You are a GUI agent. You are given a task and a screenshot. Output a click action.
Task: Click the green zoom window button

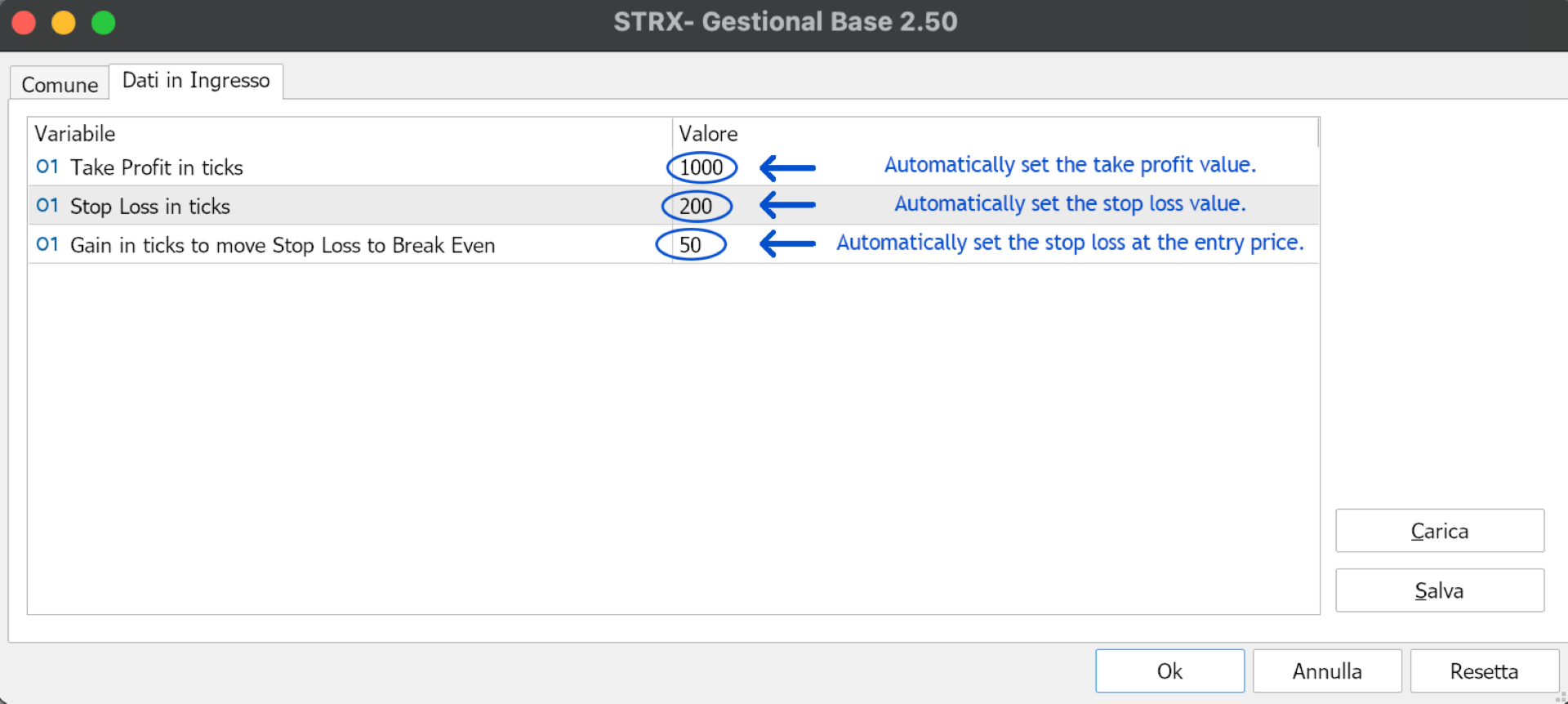tap(104, 22)
